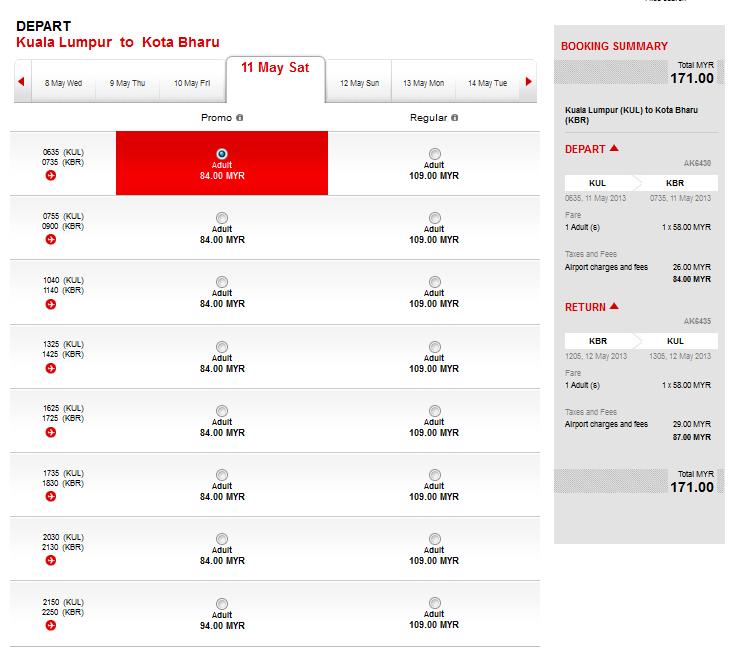Click the Promo fare info icon

239,118
